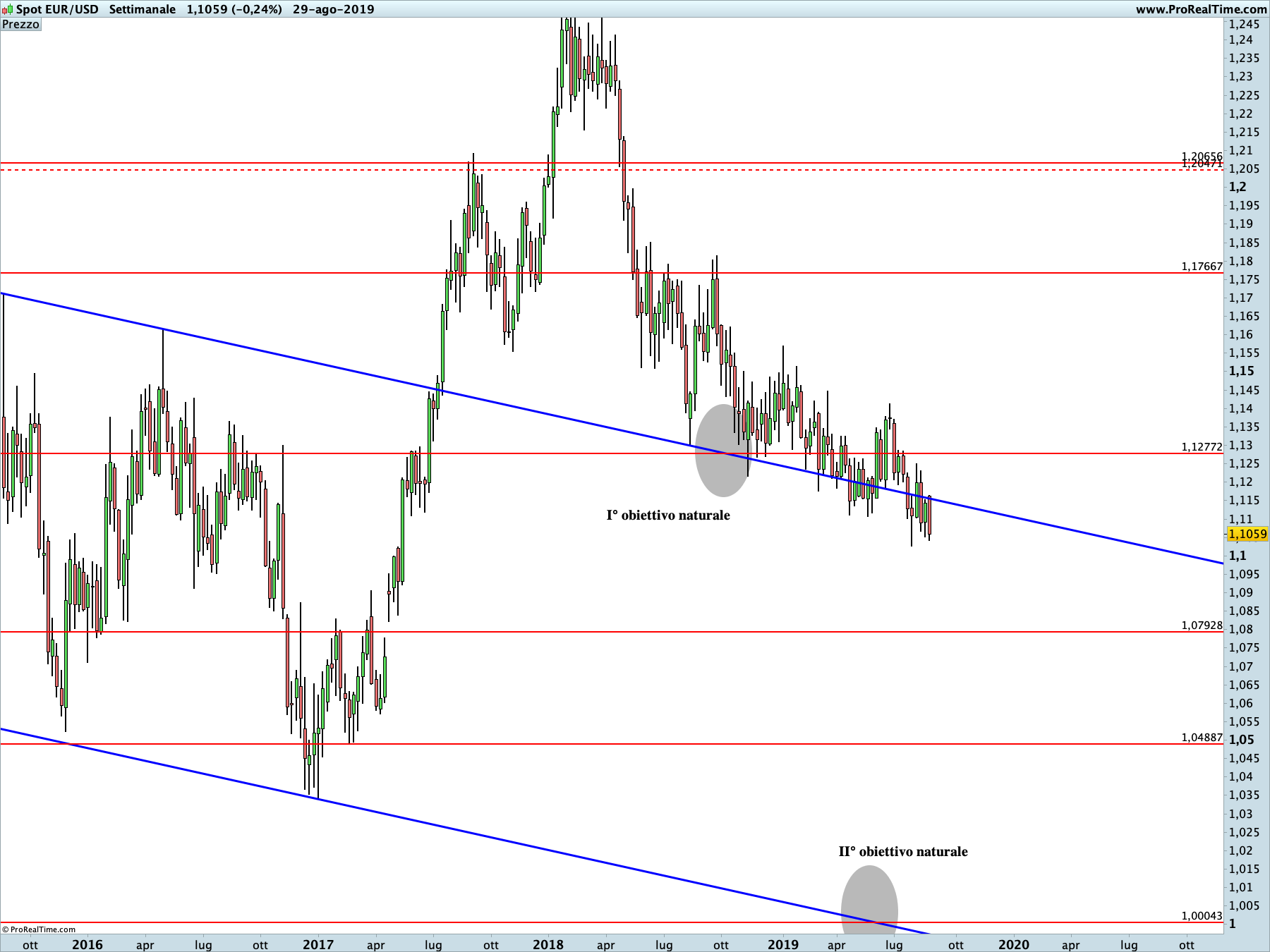Click the © ProRealTime.com copyright text

(39, 929)
